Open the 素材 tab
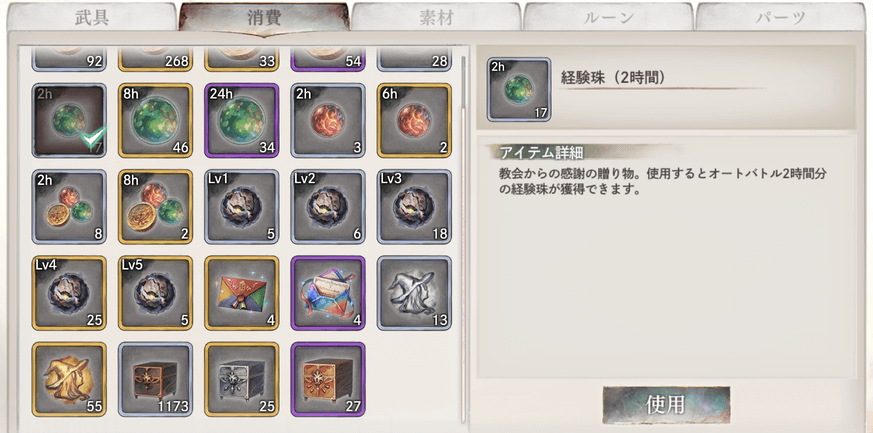This screenshot has width=873, height=433. pyautogui.click(x=436, y=17)
